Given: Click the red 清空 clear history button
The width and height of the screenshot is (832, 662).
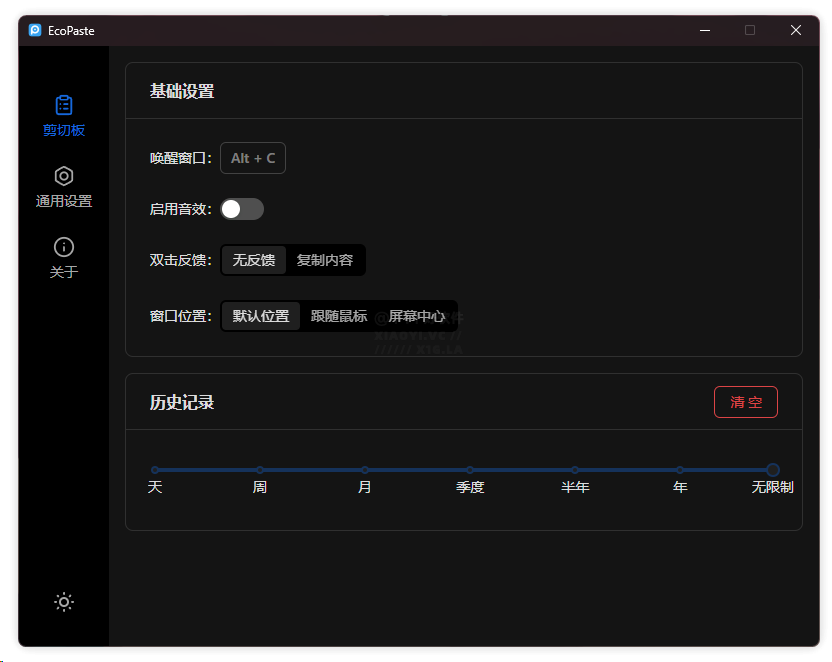Looking at the screenshot, I should [746, 402].
